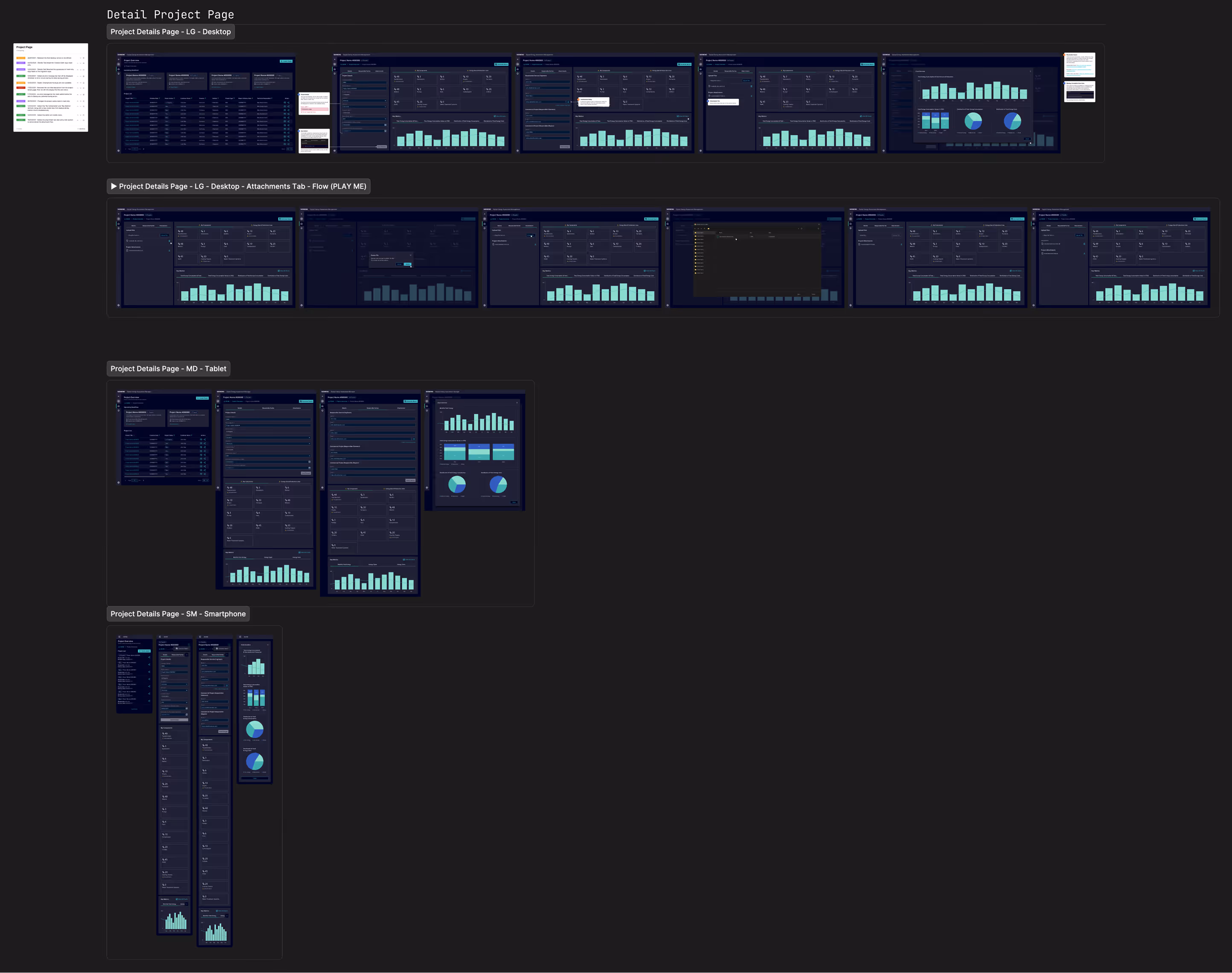Click blue pie chart in smartphone chart modal
The height and width of the screenshot is (973, 1232).
[255, 761]
